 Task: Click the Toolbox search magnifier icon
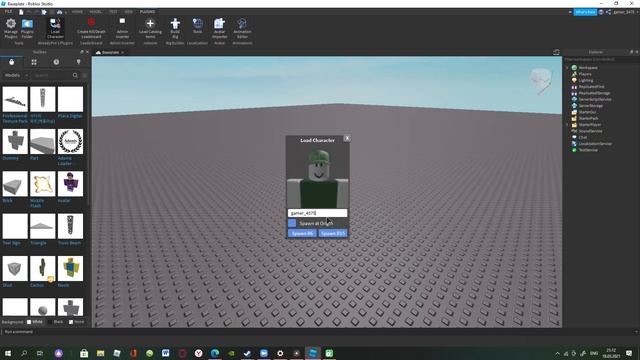pos(75,76)
